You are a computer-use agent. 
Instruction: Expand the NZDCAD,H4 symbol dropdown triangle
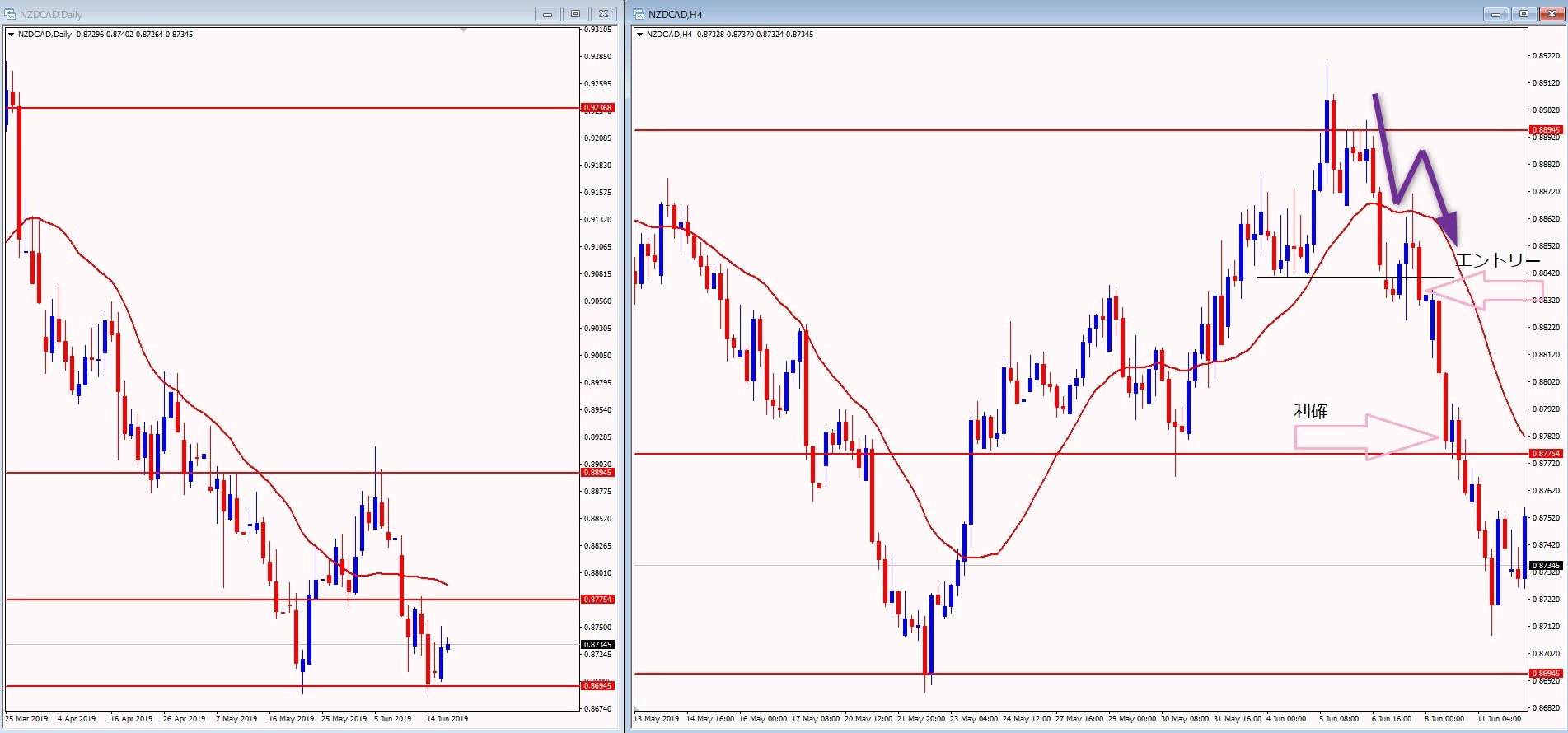pyautogui.click(x=639, y=35)
